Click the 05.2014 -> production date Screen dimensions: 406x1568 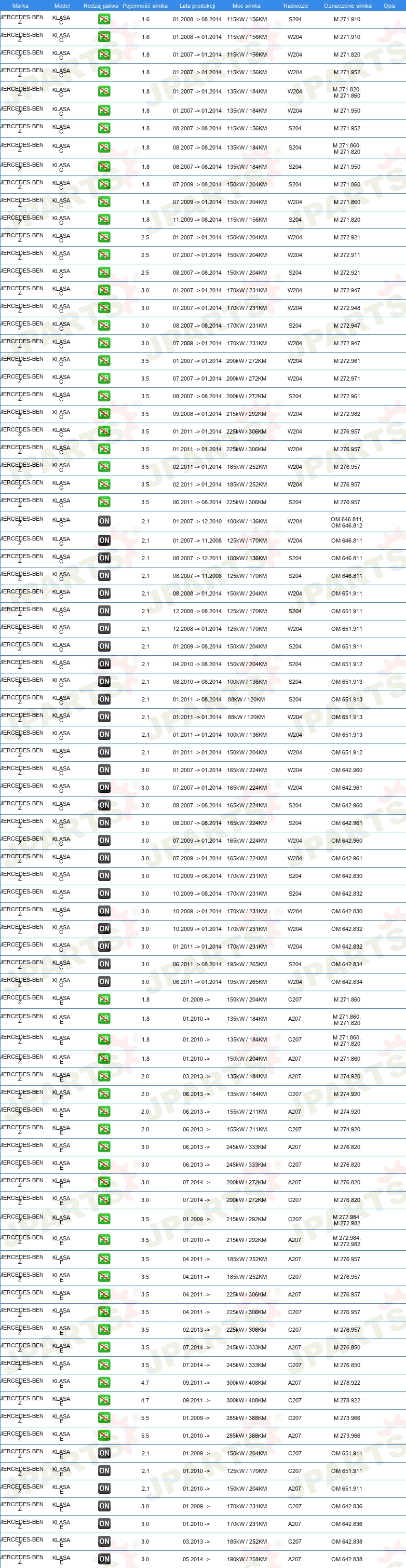[196, 1560]
